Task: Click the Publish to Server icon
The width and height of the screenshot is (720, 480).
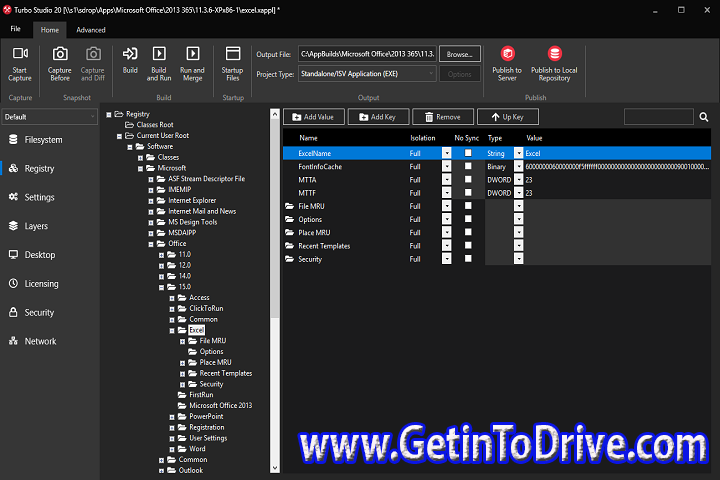Action: click(x=507, y=54)
